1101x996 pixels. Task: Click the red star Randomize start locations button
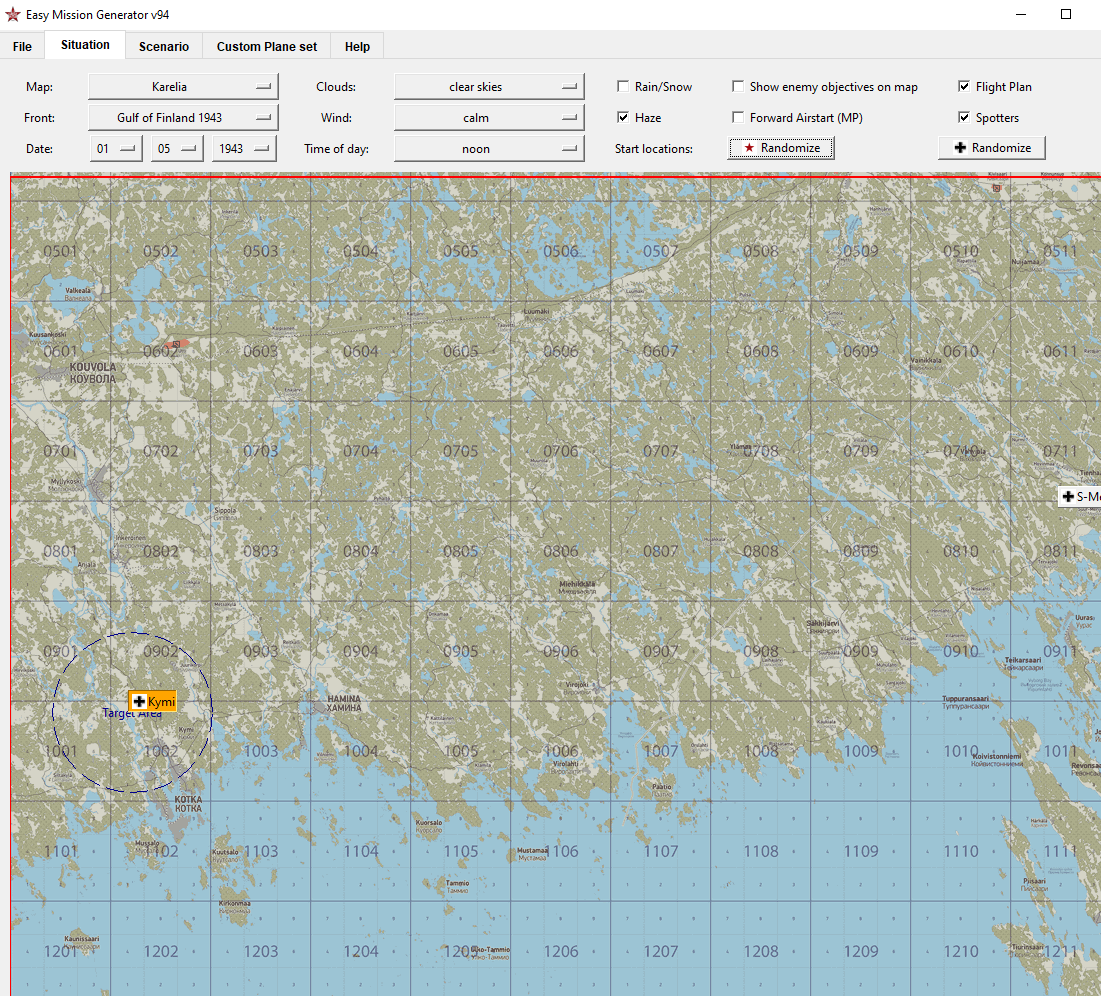click(780, 148)
